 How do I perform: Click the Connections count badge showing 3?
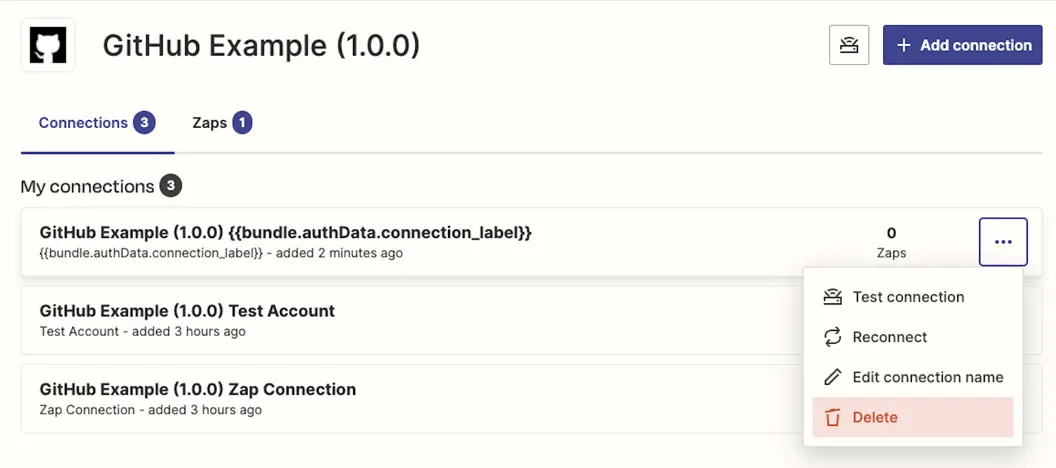pos(144,123)
